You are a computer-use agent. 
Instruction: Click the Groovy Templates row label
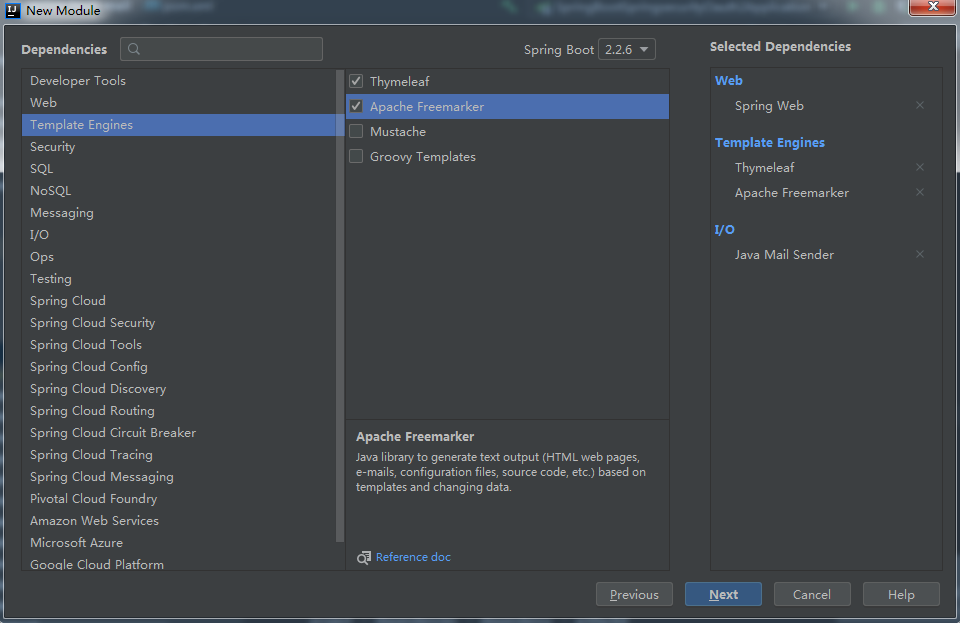(x=422, y=157)
